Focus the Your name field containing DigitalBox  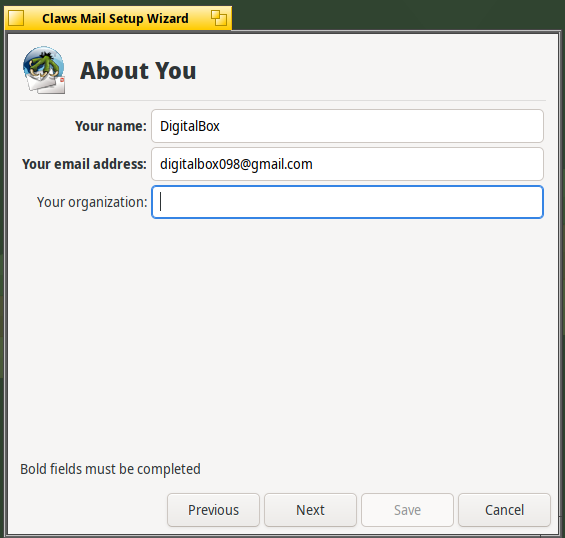pyautogui.click(x=347, y=126)
